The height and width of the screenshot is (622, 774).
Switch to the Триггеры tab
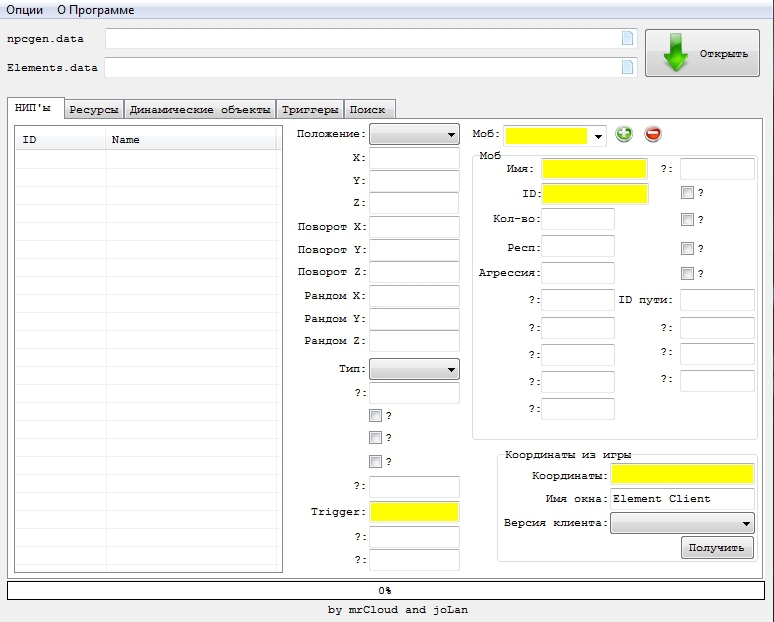(x=310, y=110)
